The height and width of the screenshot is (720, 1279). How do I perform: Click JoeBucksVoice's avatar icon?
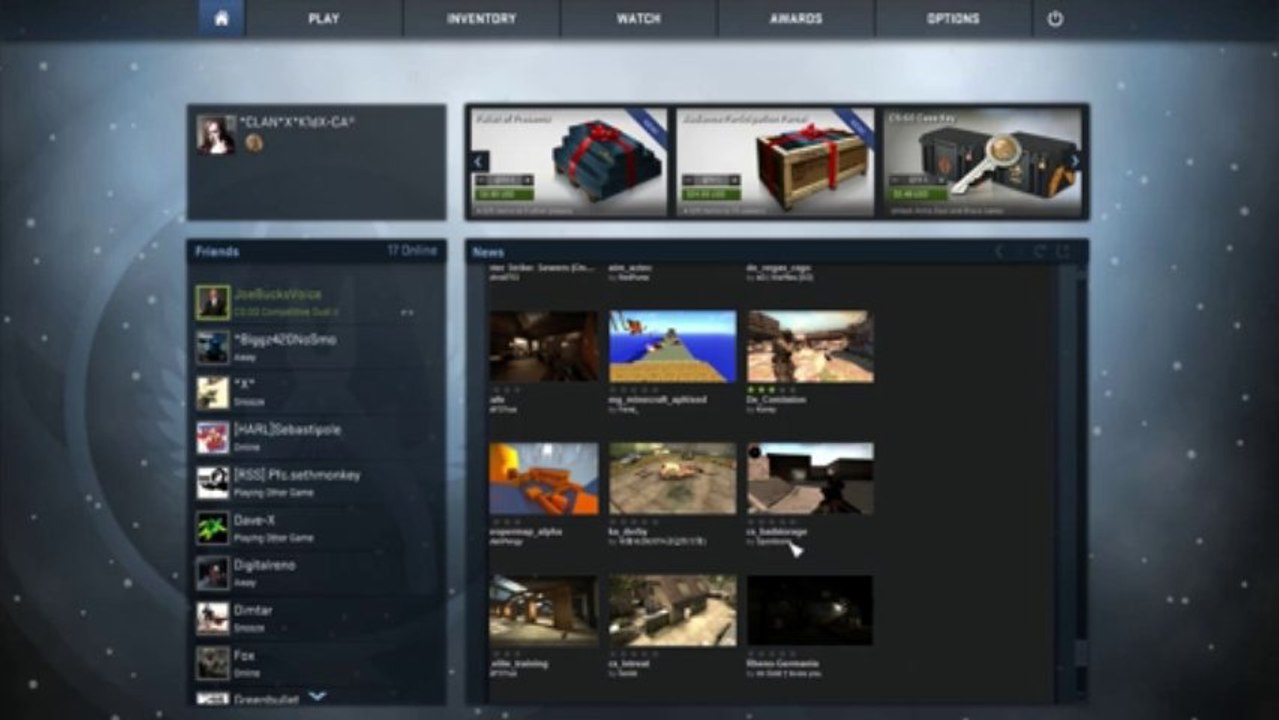(212, 303)
